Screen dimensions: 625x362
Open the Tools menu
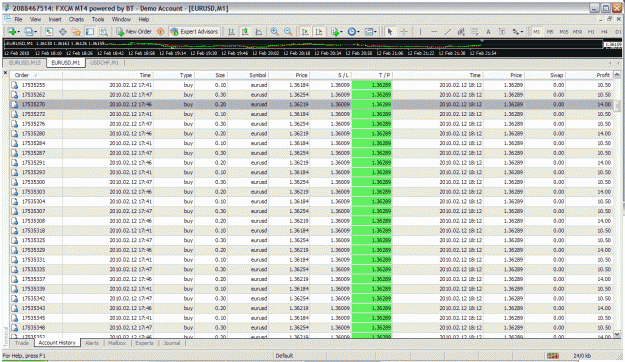coord(98,19)
